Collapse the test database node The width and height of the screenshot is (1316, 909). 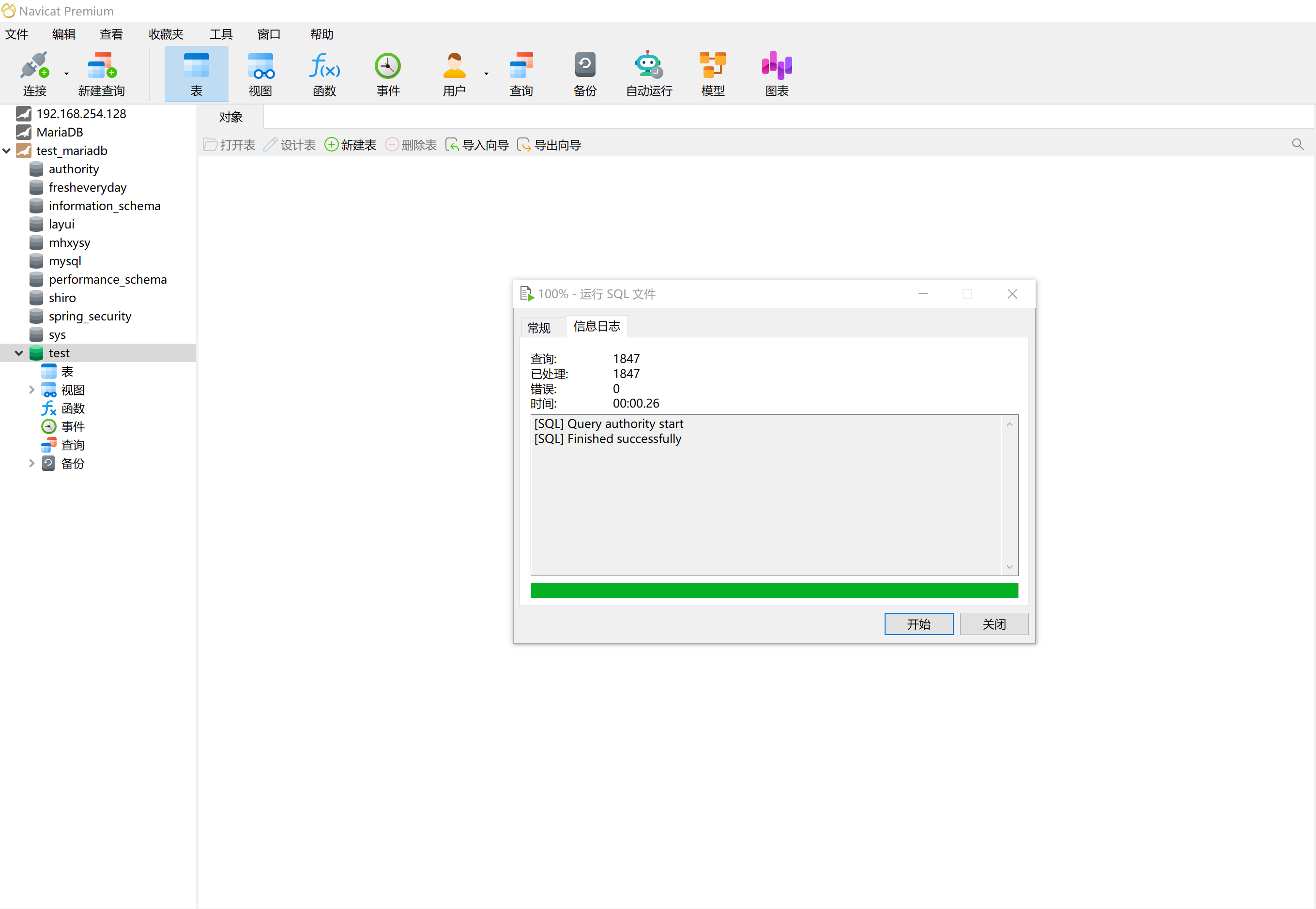coord(19,353)
